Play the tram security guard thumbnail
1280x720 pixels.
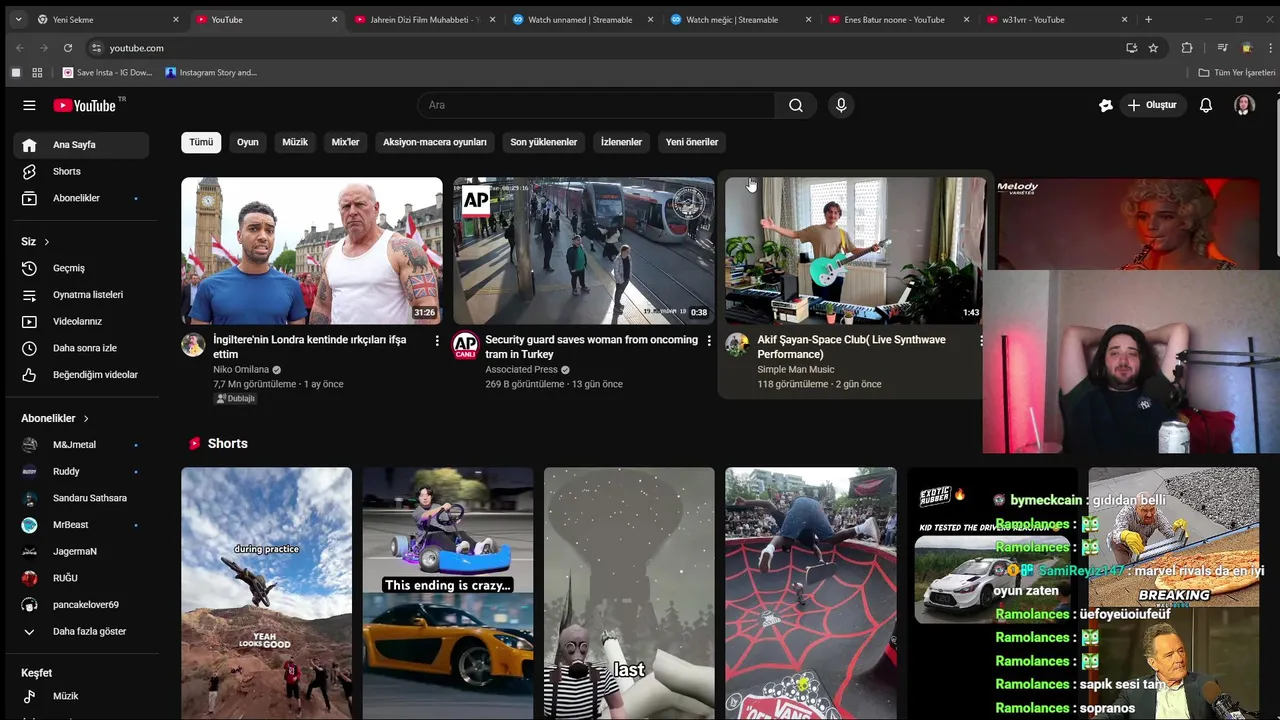pyautogui.click(x=584, y=251)
